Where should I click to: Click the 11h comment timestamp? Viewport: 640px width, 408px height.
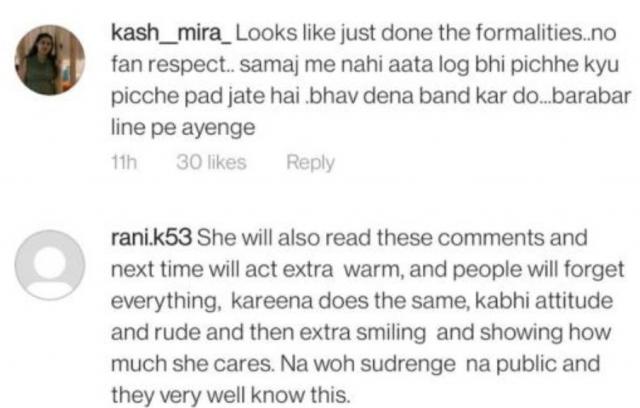(x=124, y=162)
